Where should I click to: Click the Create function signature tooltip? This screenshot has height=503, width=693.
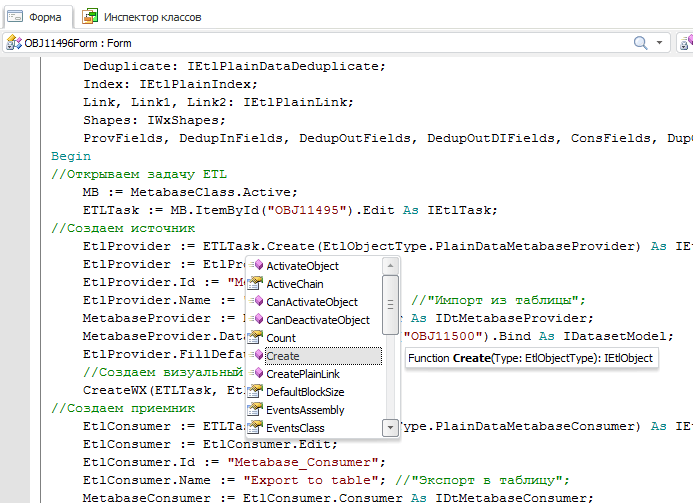coord(532,358)
